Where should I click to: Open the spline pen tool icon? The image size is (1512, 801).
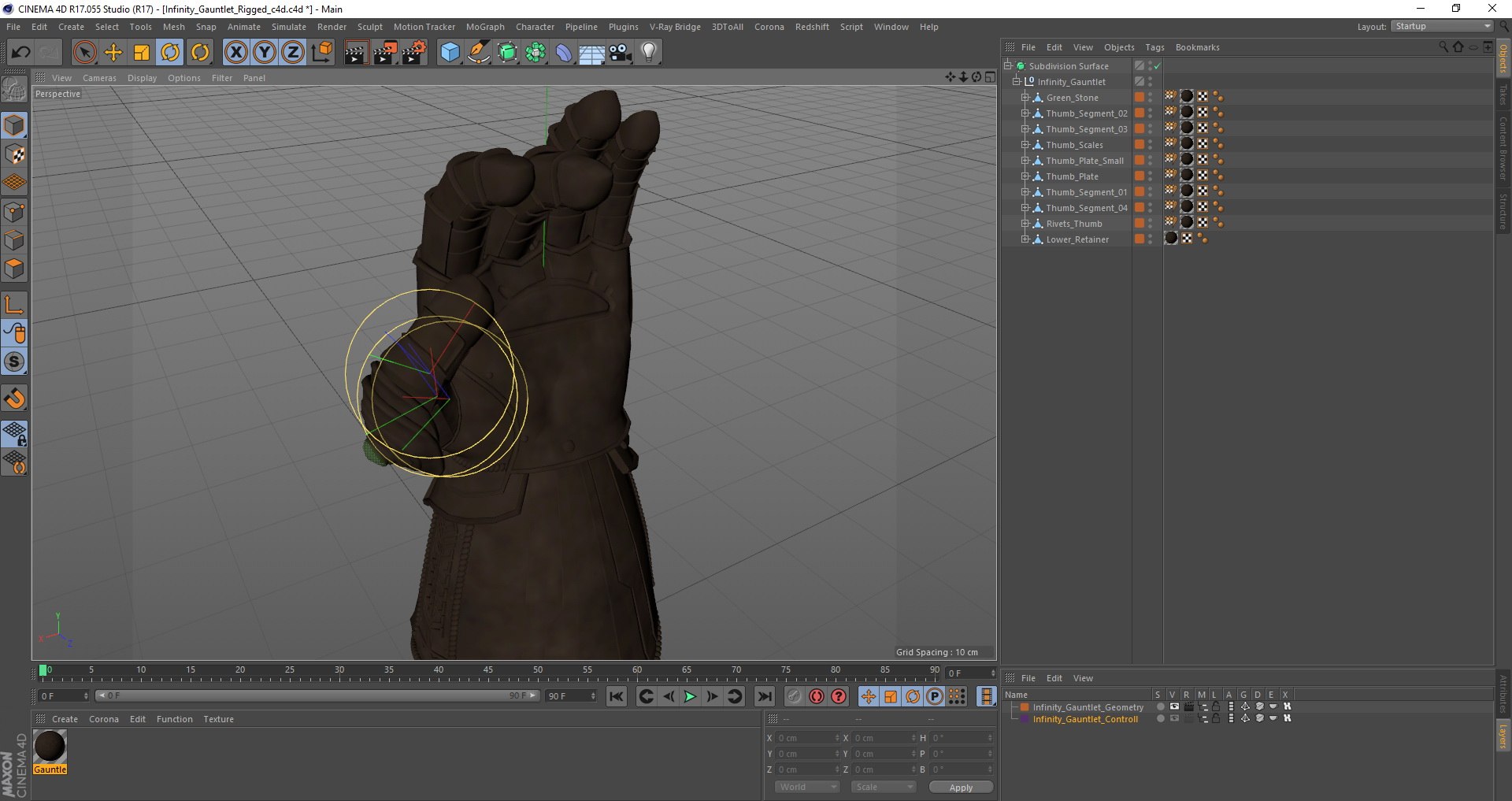pyautogui.click(x=478, y=53)
